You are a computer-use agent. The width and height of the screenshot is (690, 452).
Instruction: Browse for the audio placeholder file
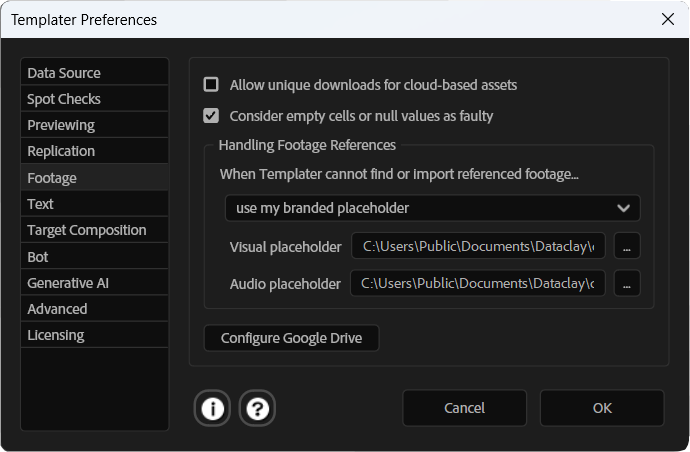point(627,283)
